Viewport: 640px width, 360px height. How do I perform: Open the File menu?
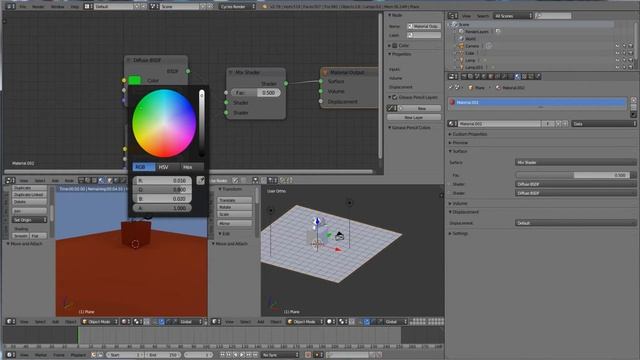click(23, 7)
